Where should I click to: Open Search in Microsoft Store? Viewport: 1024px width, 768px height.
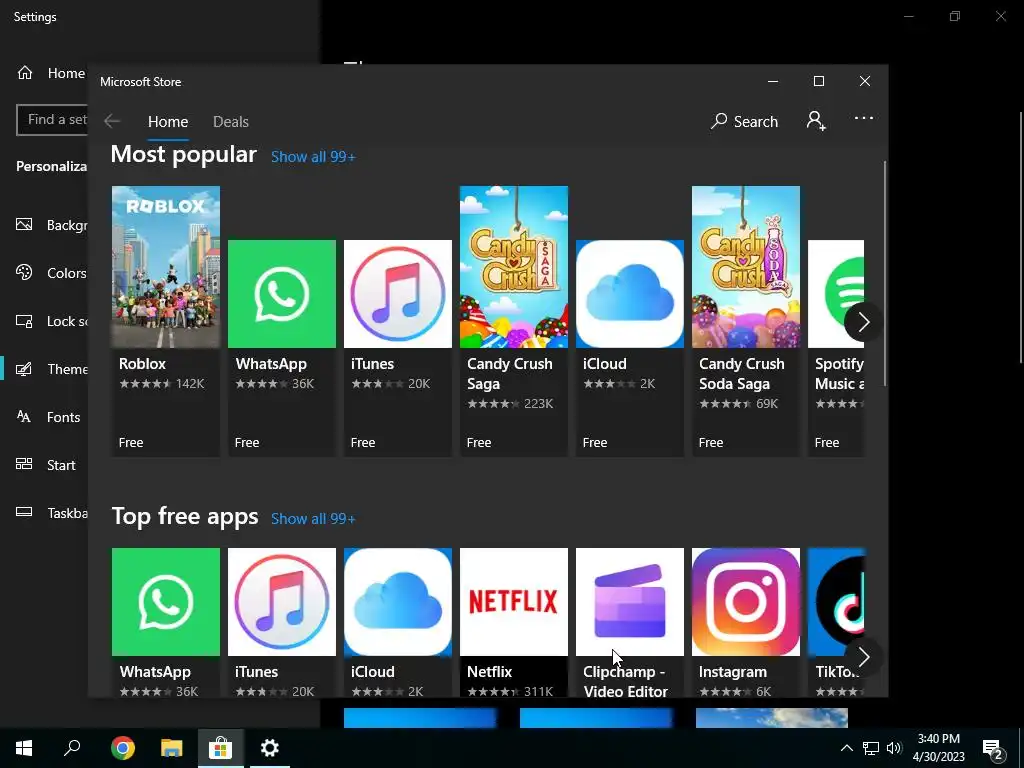(x=744, y=121)
